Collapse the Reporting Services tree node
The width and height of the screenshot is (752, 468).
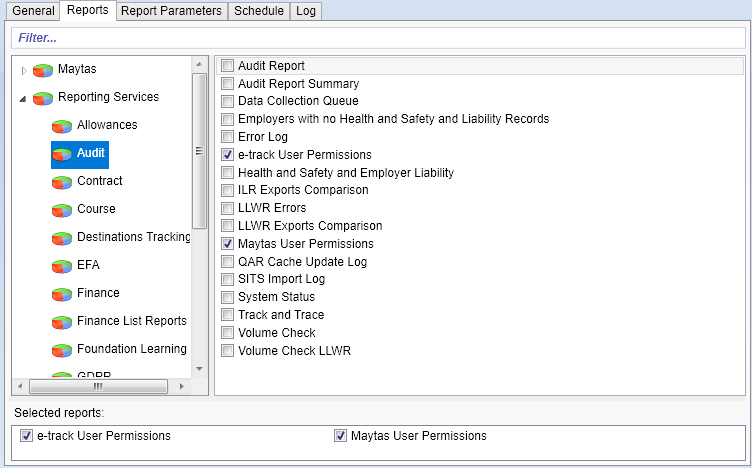pyautogui.click(x=25, y=98)
